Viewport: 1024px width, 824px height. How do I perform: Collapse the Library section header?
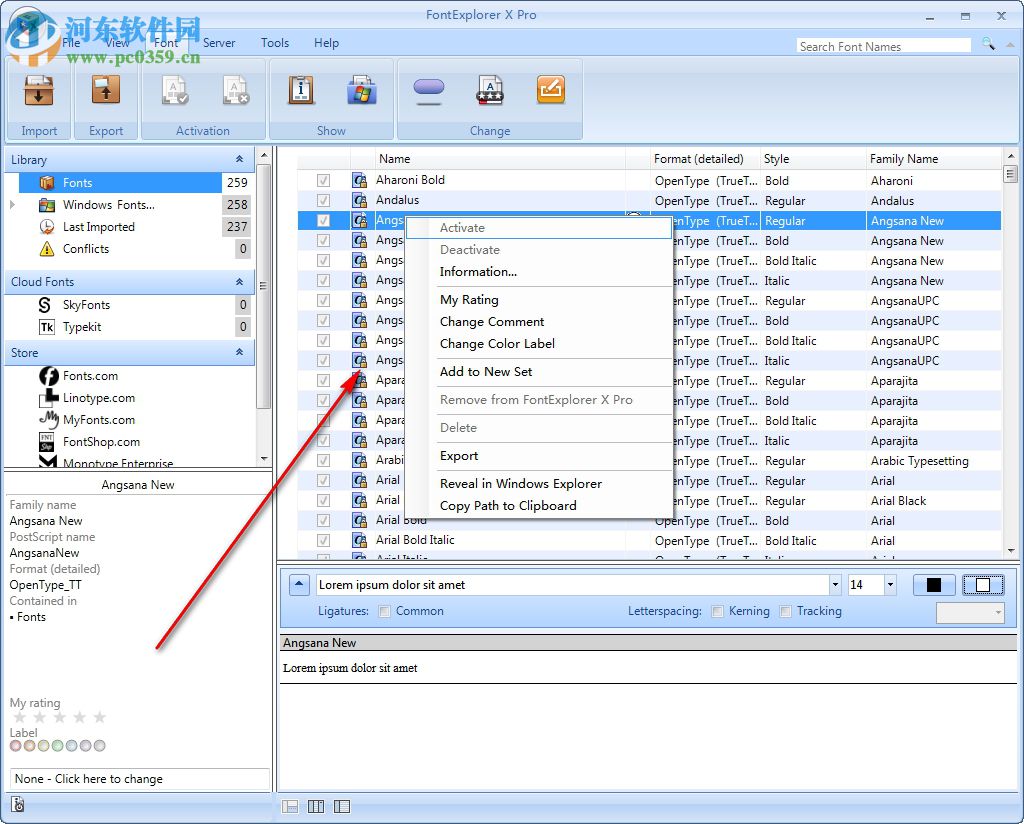pos(240,159)
